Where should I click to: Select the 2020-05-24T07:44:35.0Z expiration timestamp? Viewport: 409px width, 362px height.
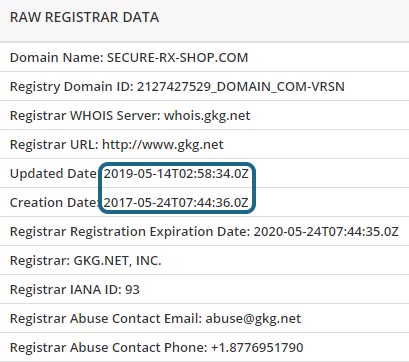tap(326, 232)
